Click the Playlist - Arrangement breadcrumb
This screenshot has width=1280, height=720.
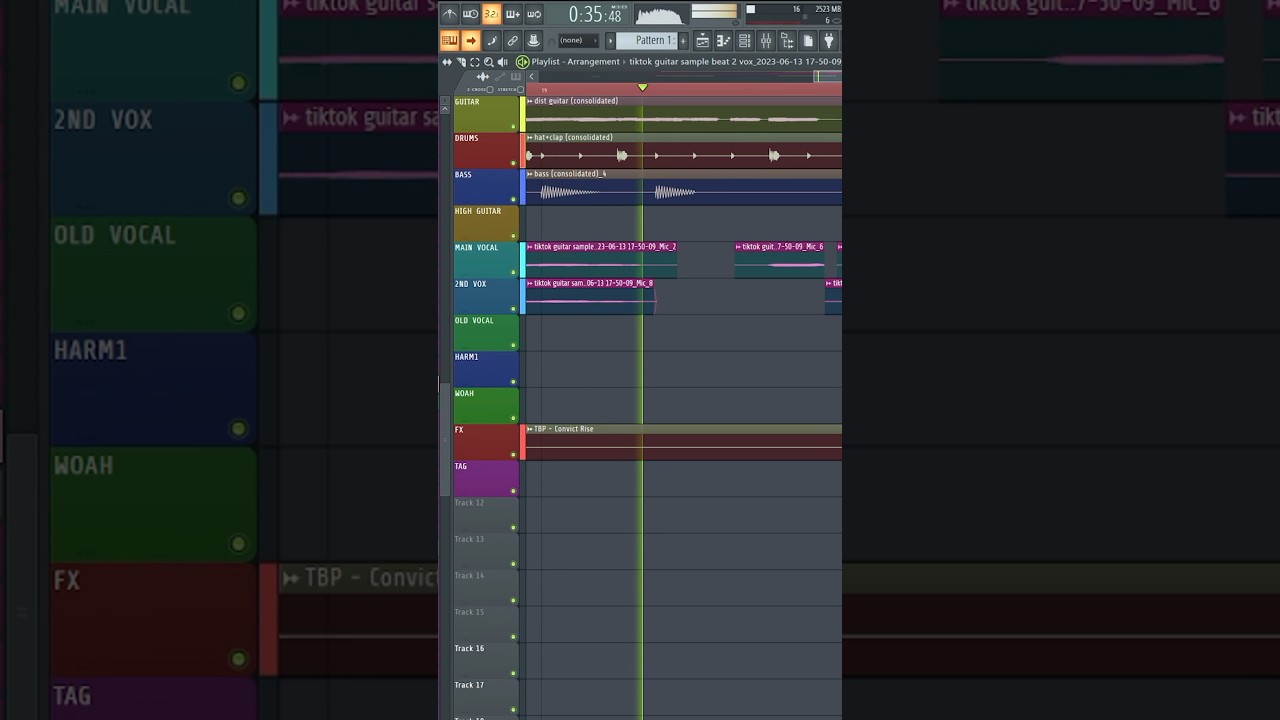(x=576, y=62)
